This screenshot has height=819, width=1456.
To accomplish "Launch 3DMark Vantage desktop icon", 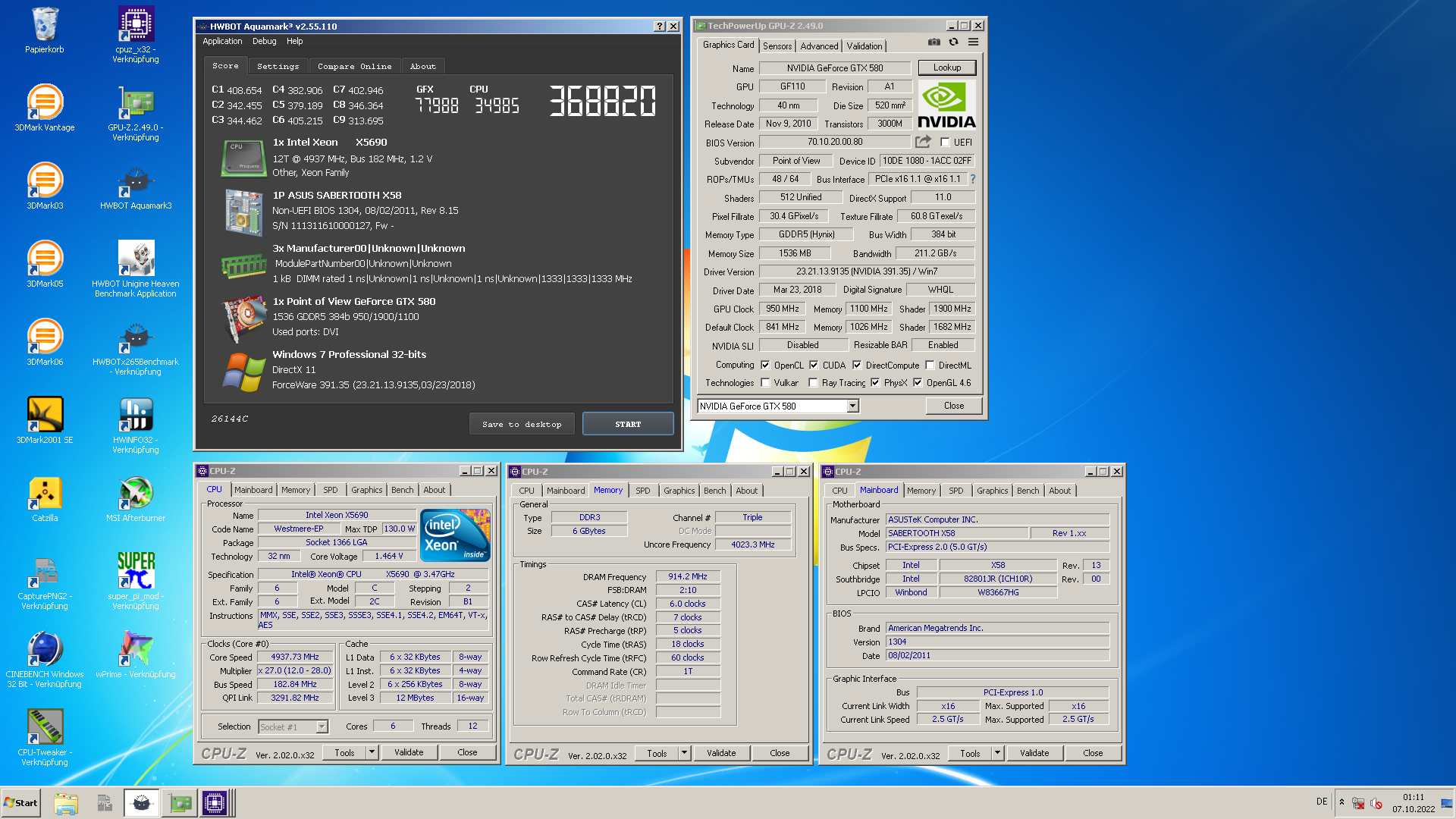I will 45,108.
